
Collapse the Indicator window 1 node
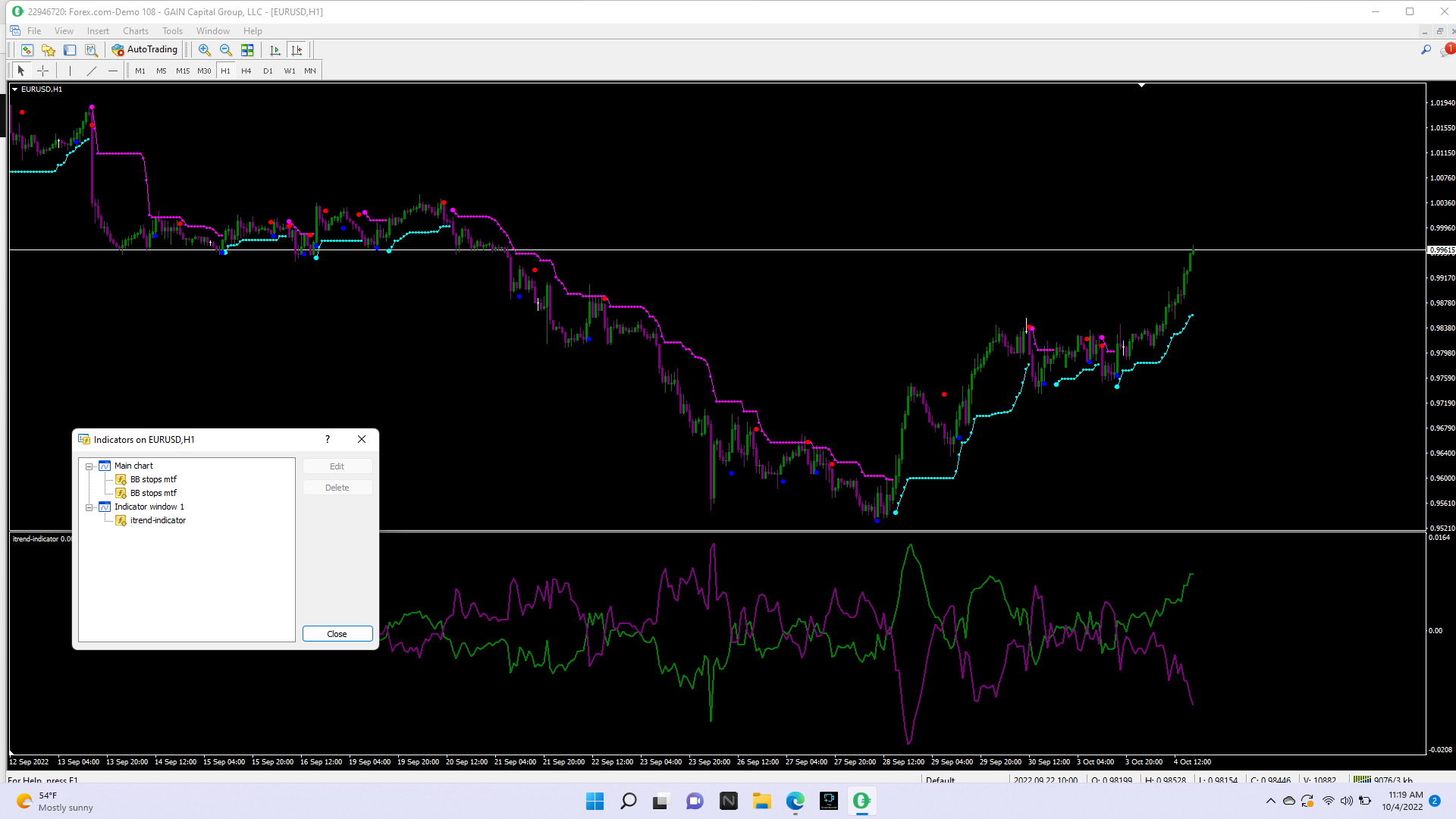pos(89,507)
